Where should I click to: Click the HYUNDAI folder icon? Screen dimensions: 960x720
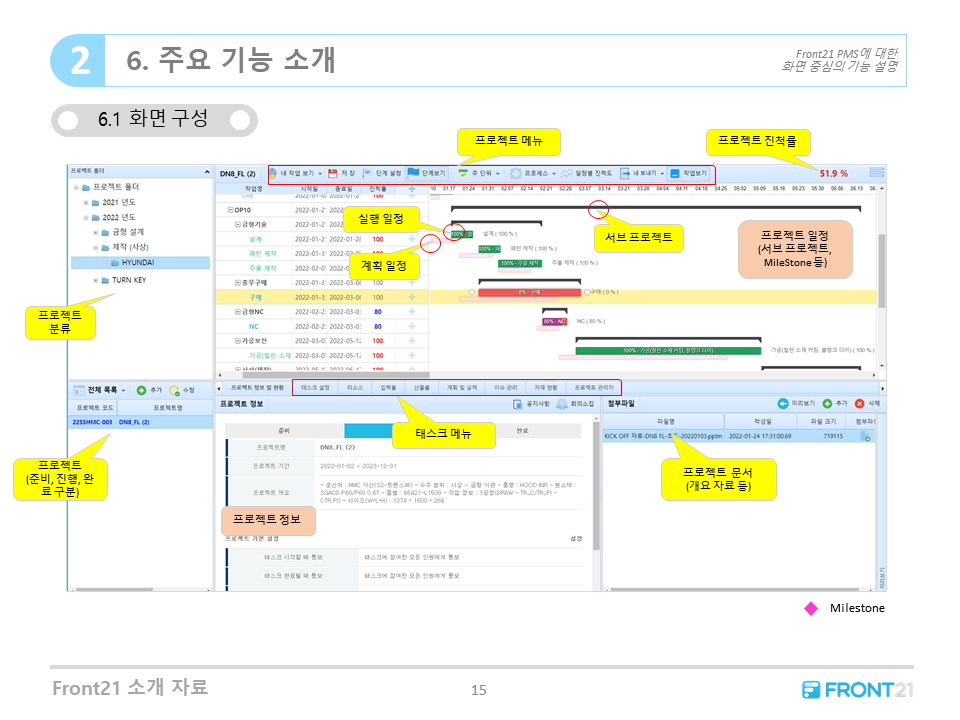tap(114, 263)
